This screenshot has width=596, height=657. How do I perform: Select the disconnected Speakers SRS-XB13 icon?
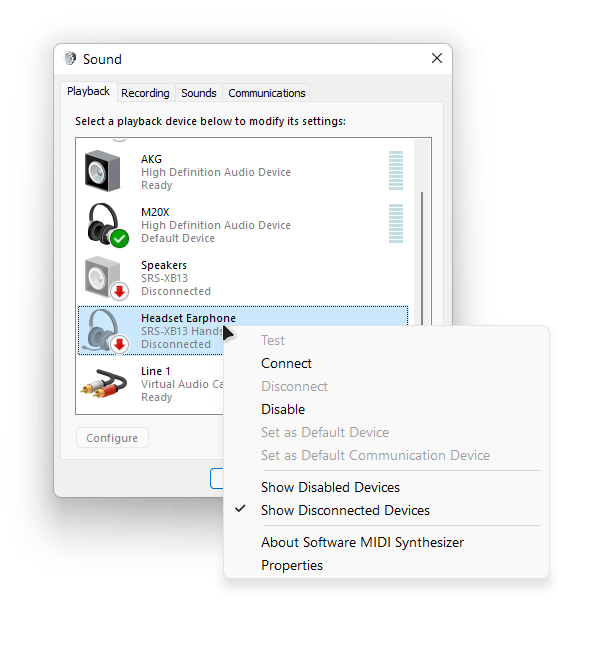106,278
